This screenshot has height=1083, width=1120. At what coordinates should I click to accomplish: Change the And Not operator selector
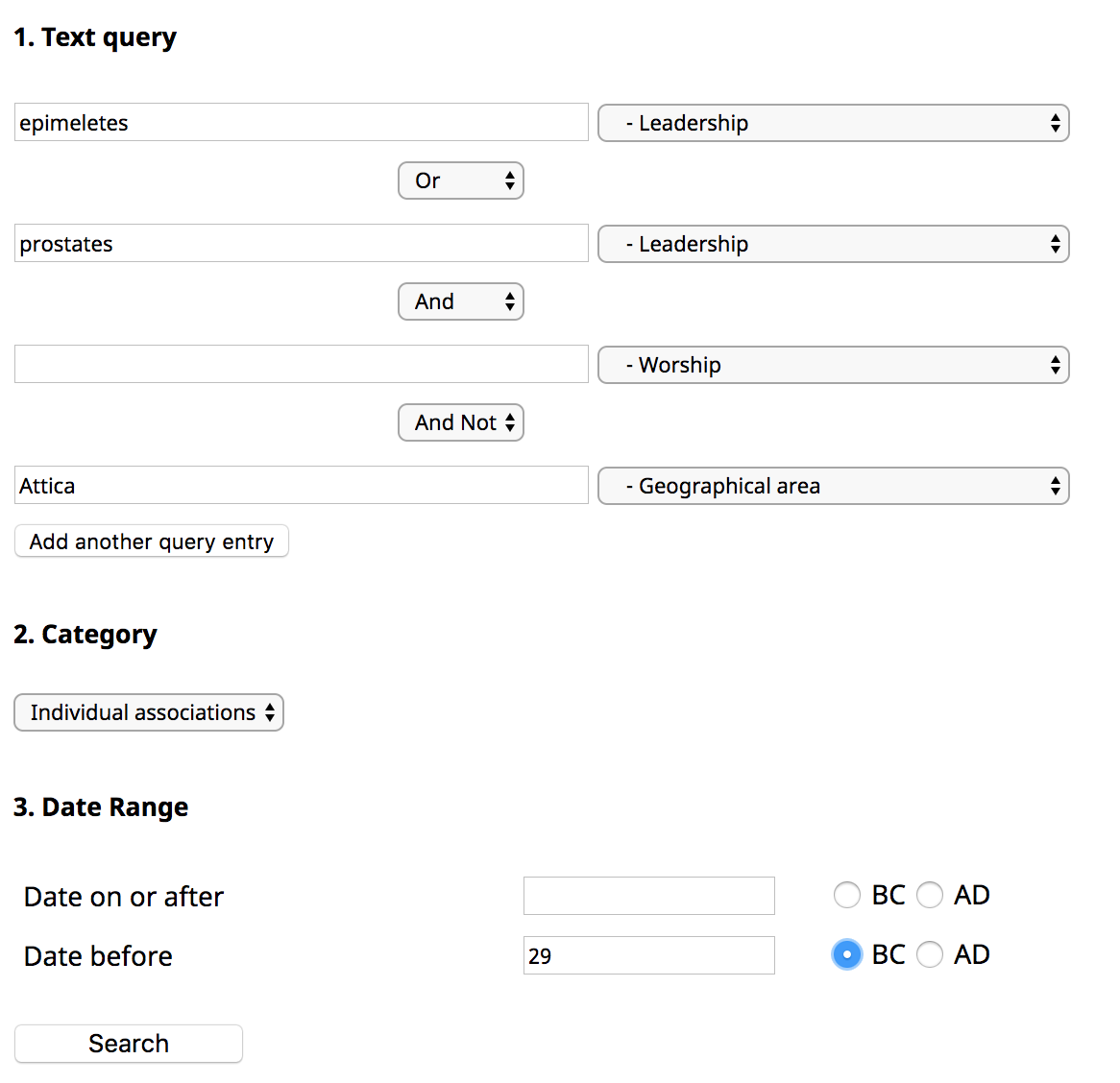460,422
